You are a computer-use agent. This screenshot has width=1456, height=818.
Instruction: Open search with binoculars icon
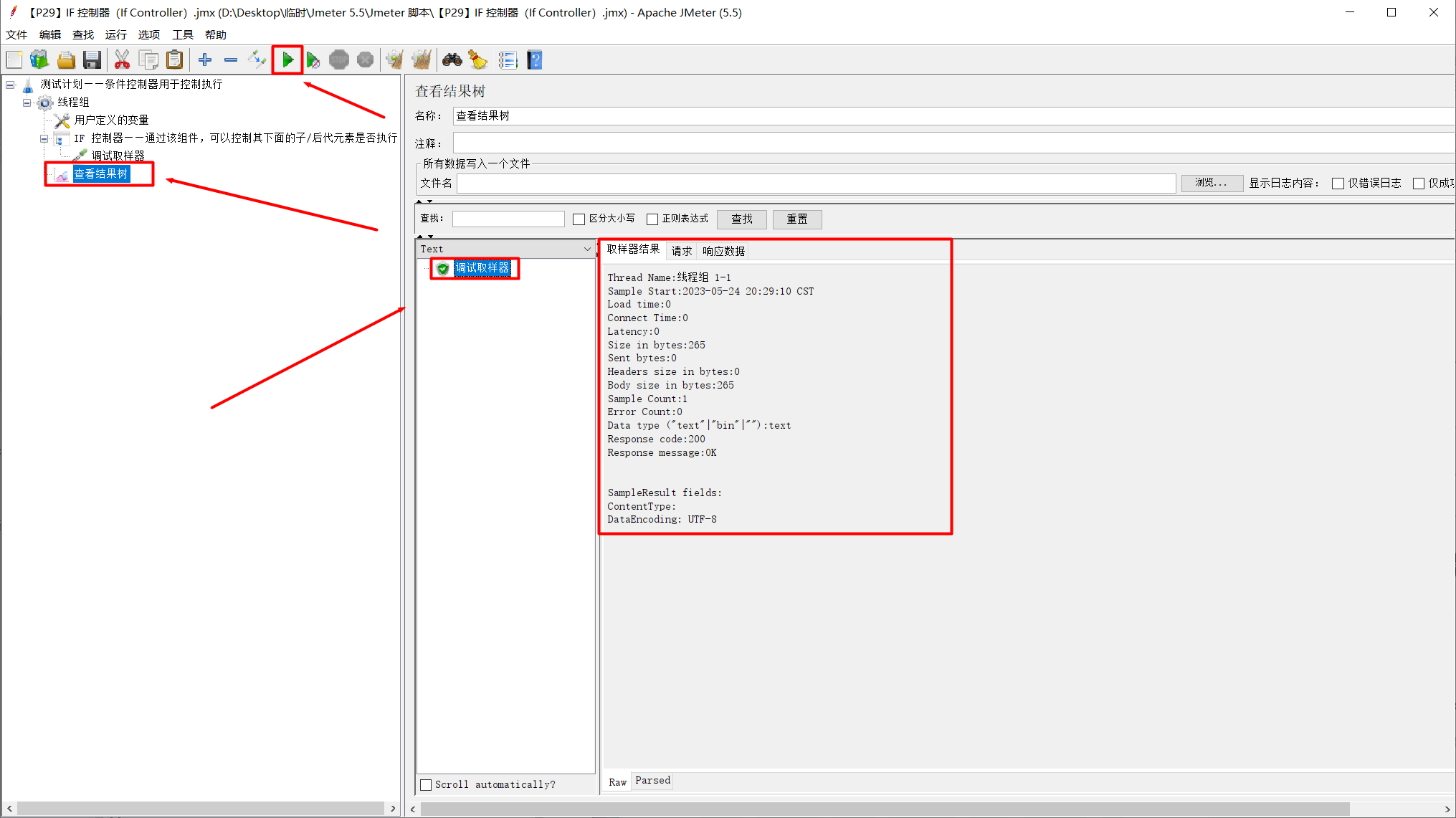[452, 60]
